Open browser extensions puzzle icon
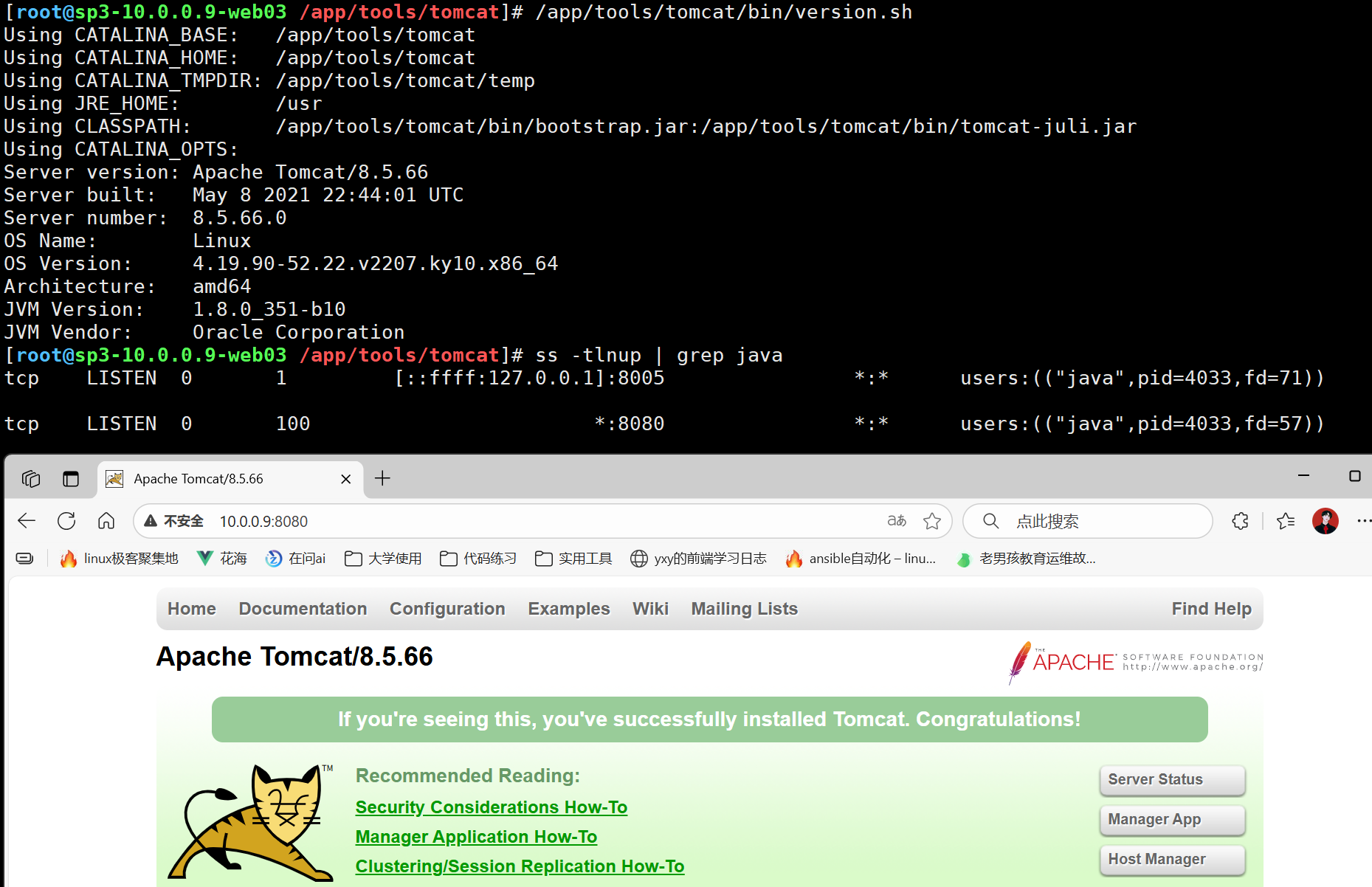Screen dimensions: 1372x887 click(x=1241, y=521)
